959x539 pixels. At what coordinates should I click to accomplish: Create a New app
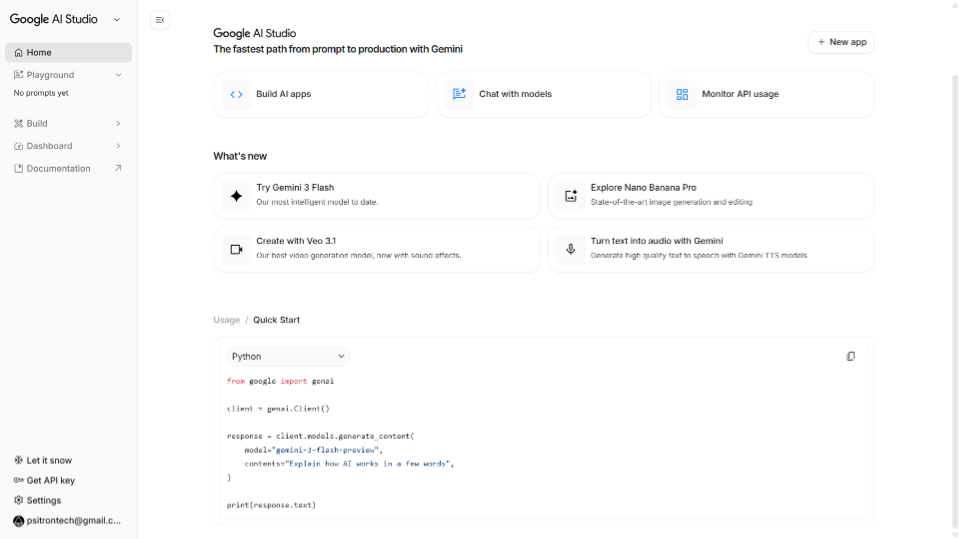[841, 42]
